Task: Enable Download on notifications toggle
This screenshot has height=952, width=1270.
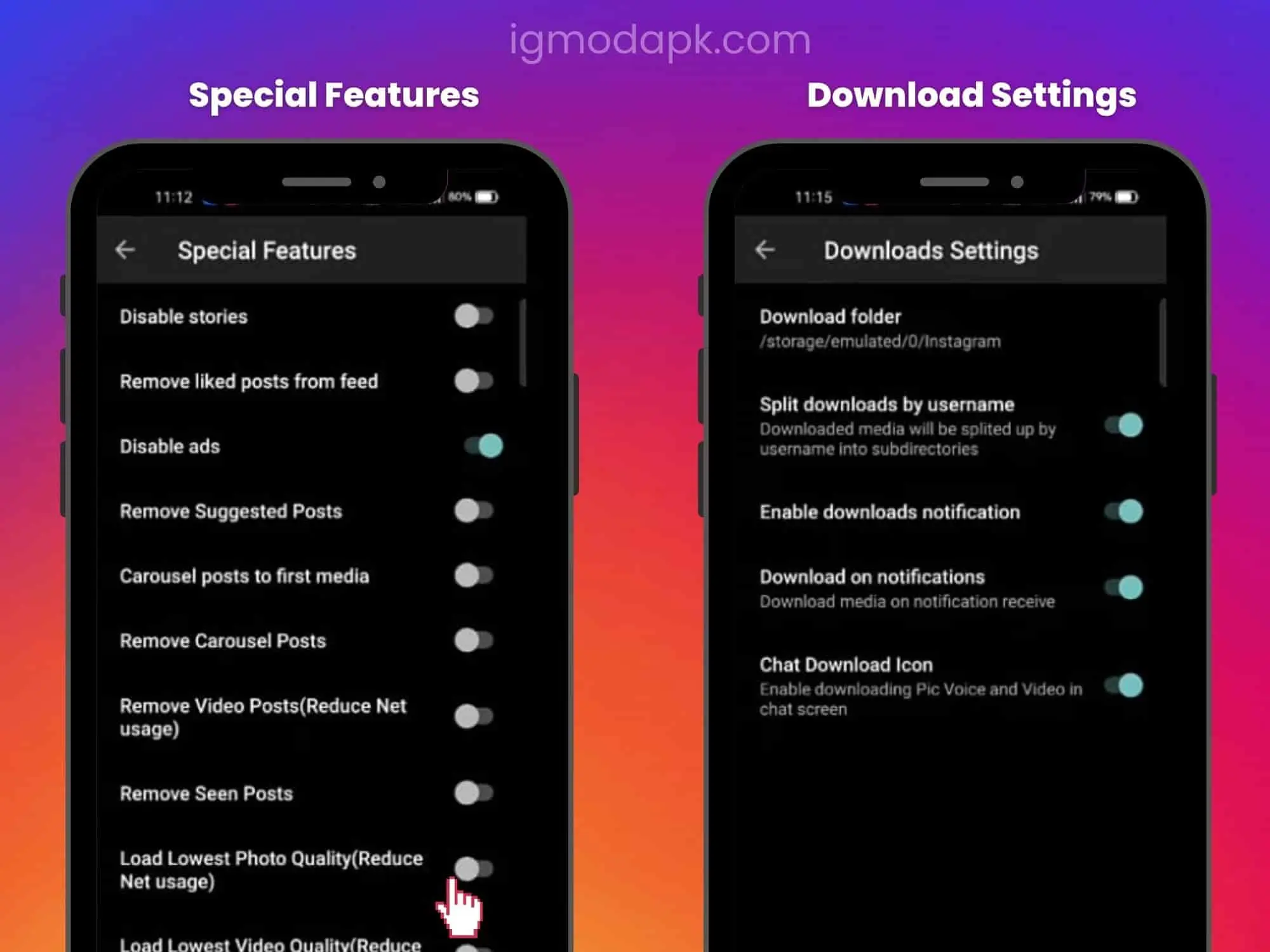Action: point(1122,587)
